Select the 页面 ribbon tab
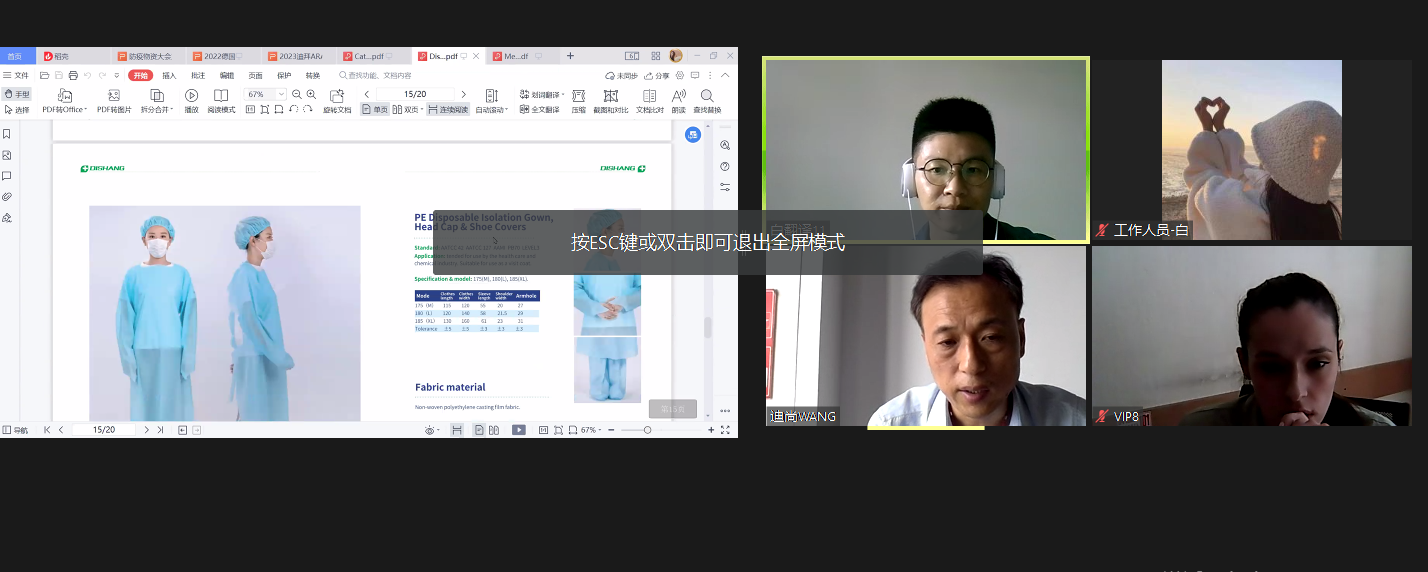1428x572 pixels. pos(256,75)
